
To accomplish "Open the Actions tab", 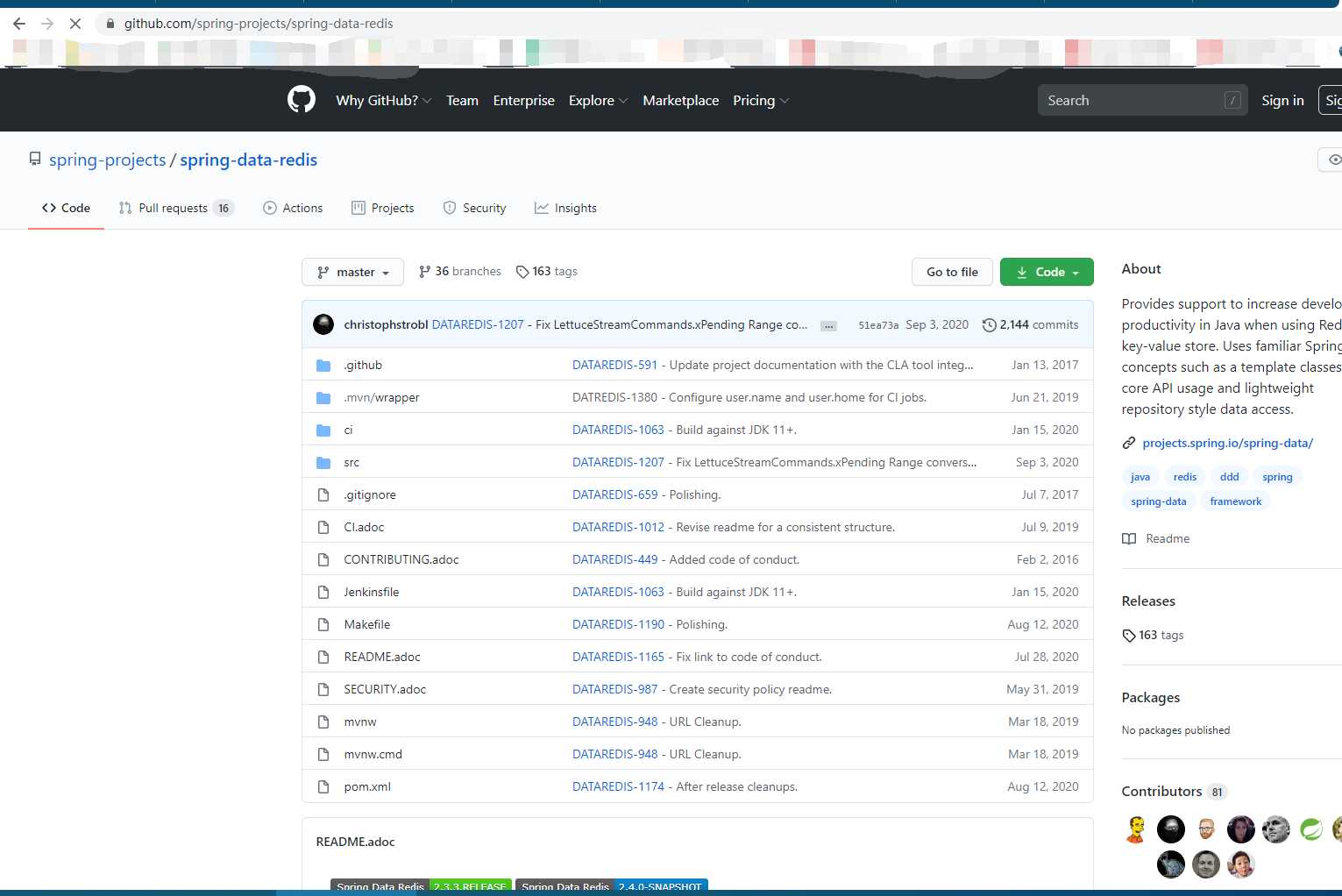I will pyautogui.click(x=293, y=208).
